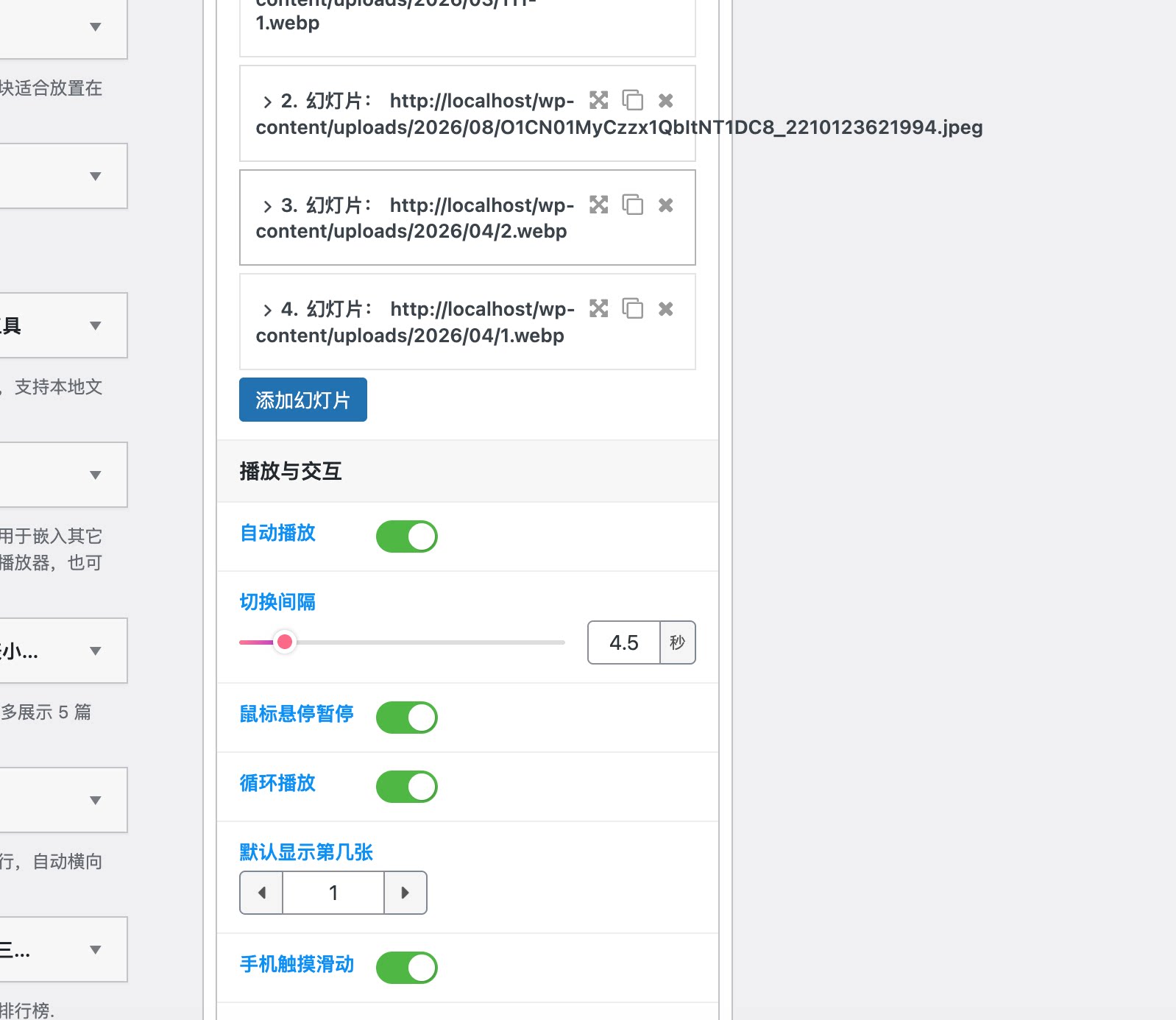Click the 自动播放 label

277,533
